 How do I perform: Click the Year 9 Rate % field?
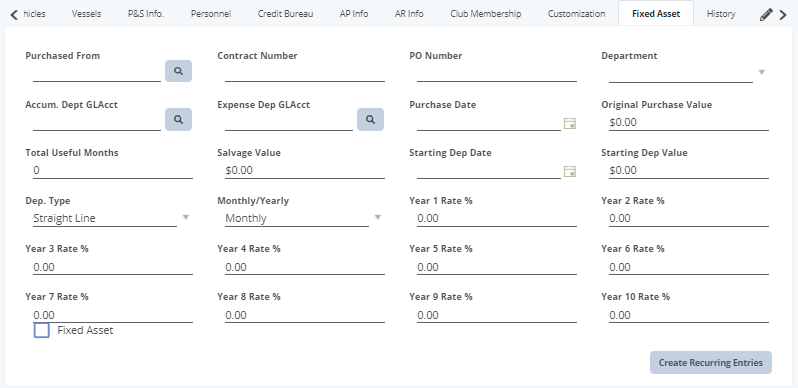(x=497, y=315)
